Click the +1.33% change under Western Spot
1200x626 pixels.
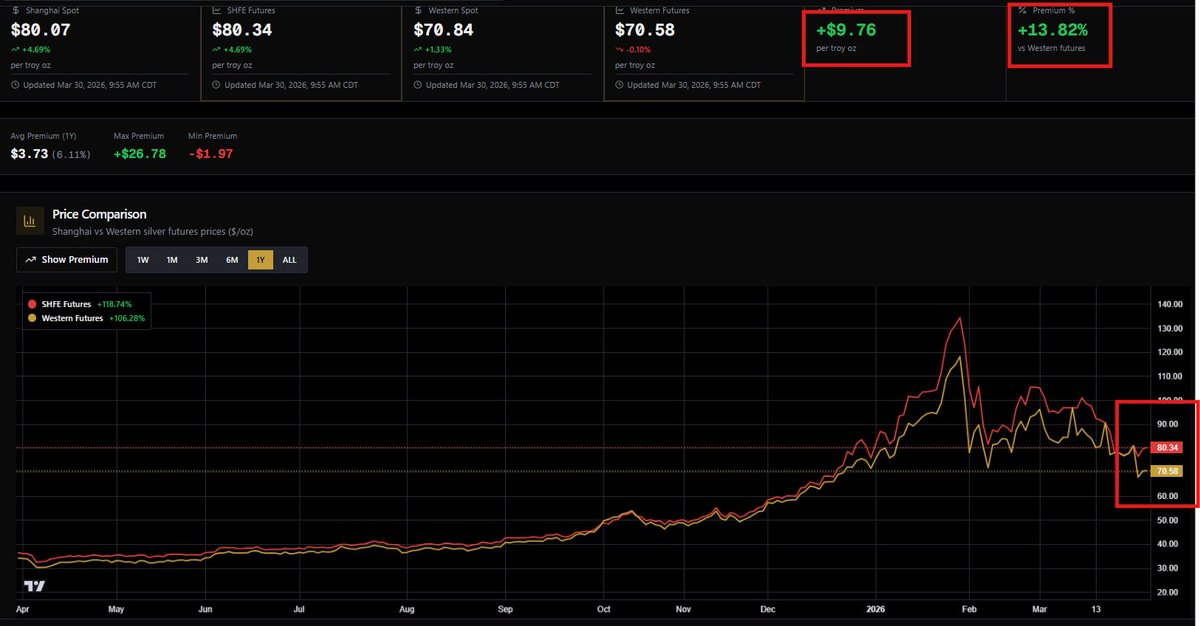[x=438, y=49]
